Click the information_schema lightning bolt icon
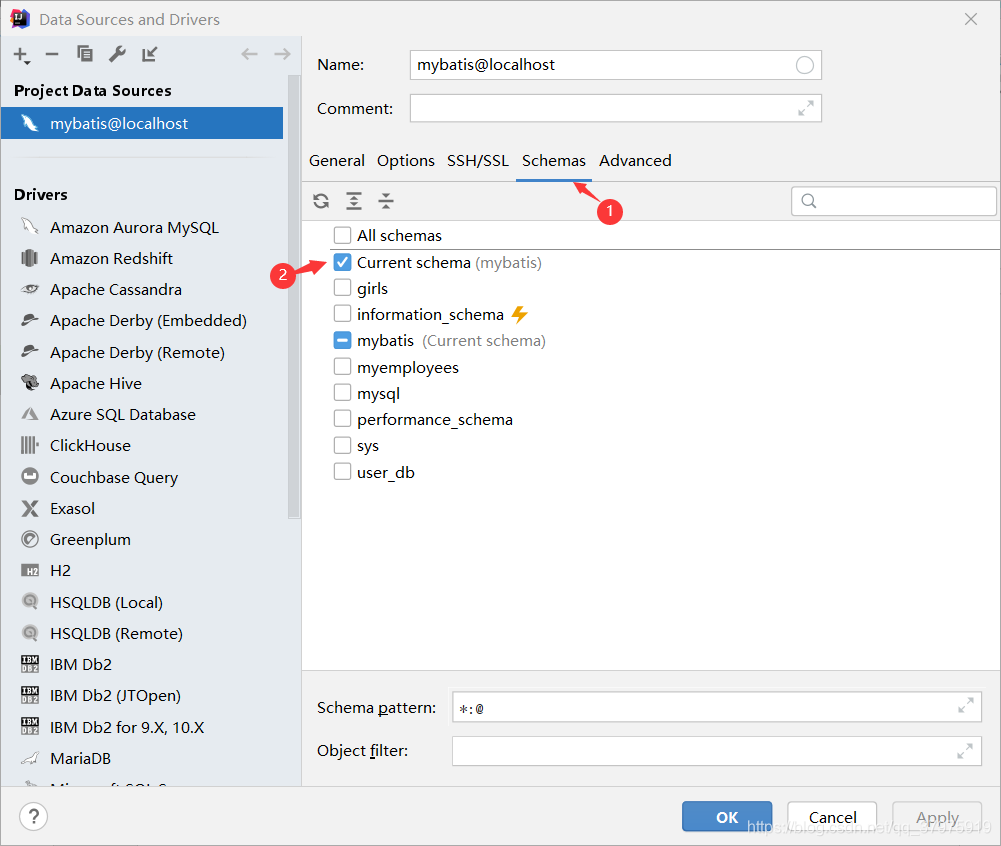Viewport: 1001px width, 846px height. (x=520, y=314)
